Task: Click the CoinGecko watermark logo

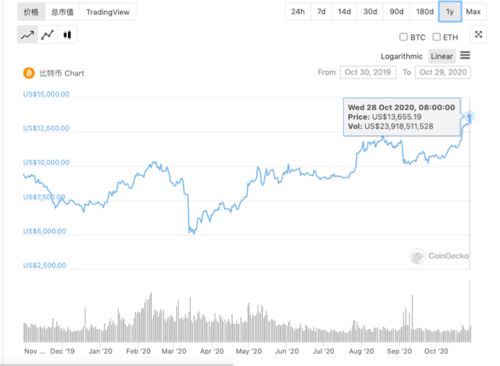Action: [417, 256]
